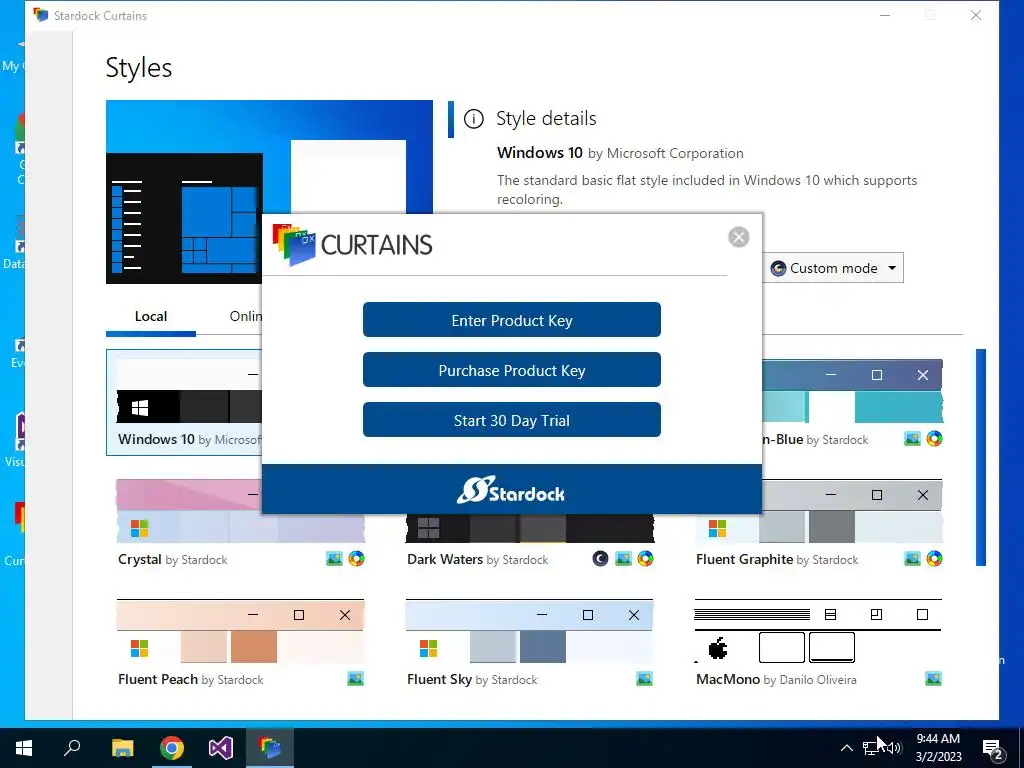Select the Fluent Sky style thumbnail
Image resolution: width=1024 pixels, height=768 pixels.
point(529,632)
